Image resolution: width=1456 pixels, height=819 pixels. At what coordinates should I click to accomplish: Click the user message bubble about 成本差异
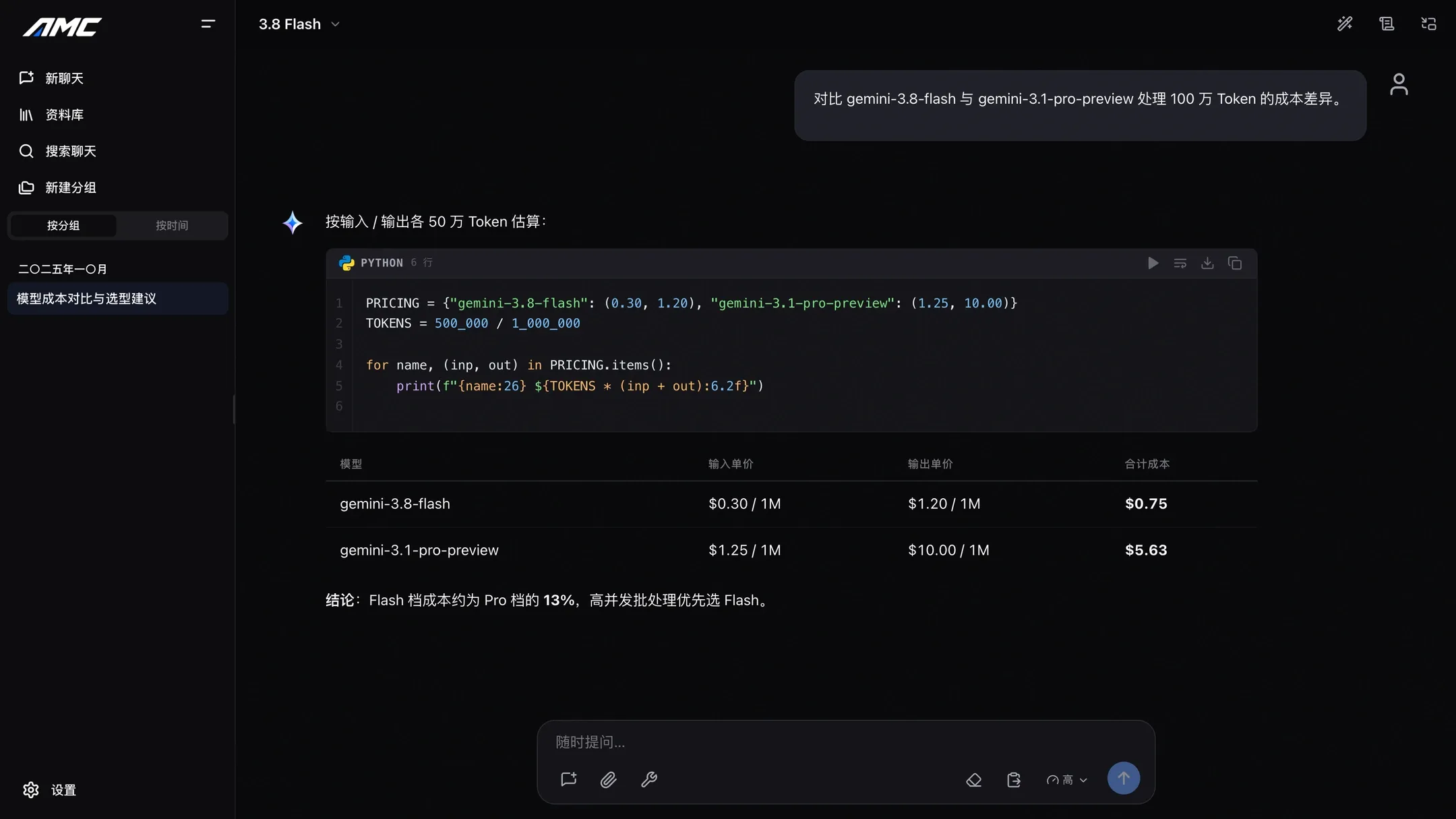coord(1080,105)
